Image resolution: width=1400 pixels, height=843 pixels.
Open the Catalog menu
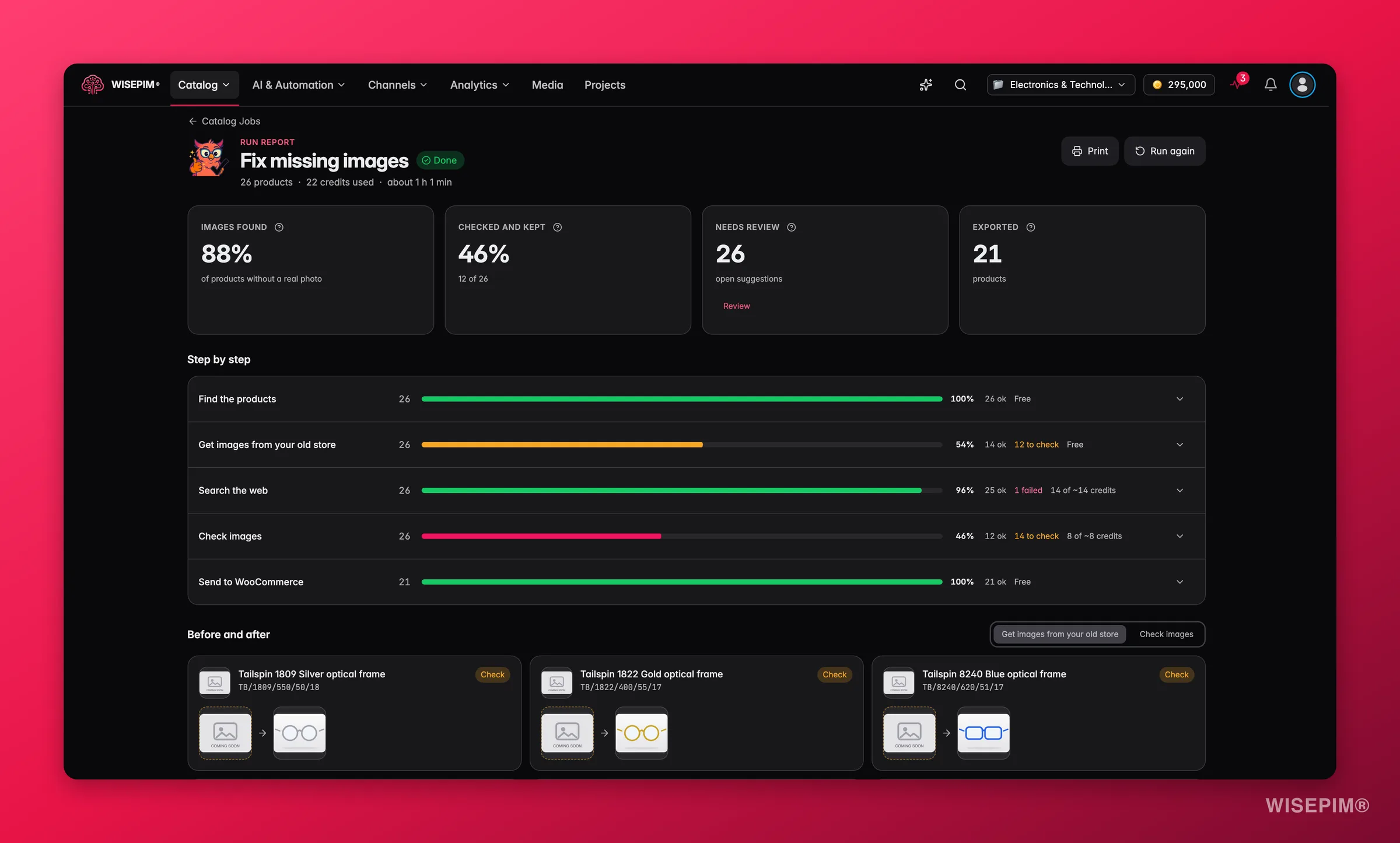[x=204, y=85]
